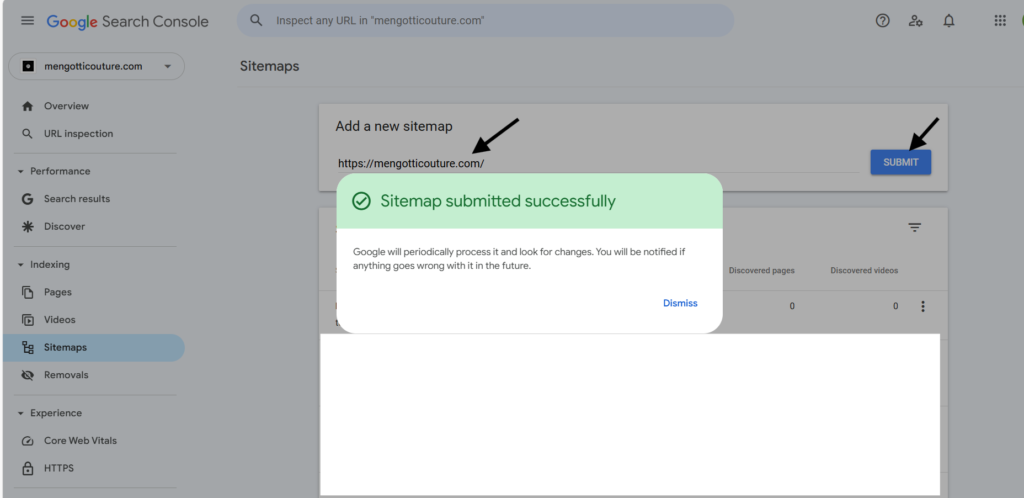
Task: Click the Help question mark icon
Action: 882,21
